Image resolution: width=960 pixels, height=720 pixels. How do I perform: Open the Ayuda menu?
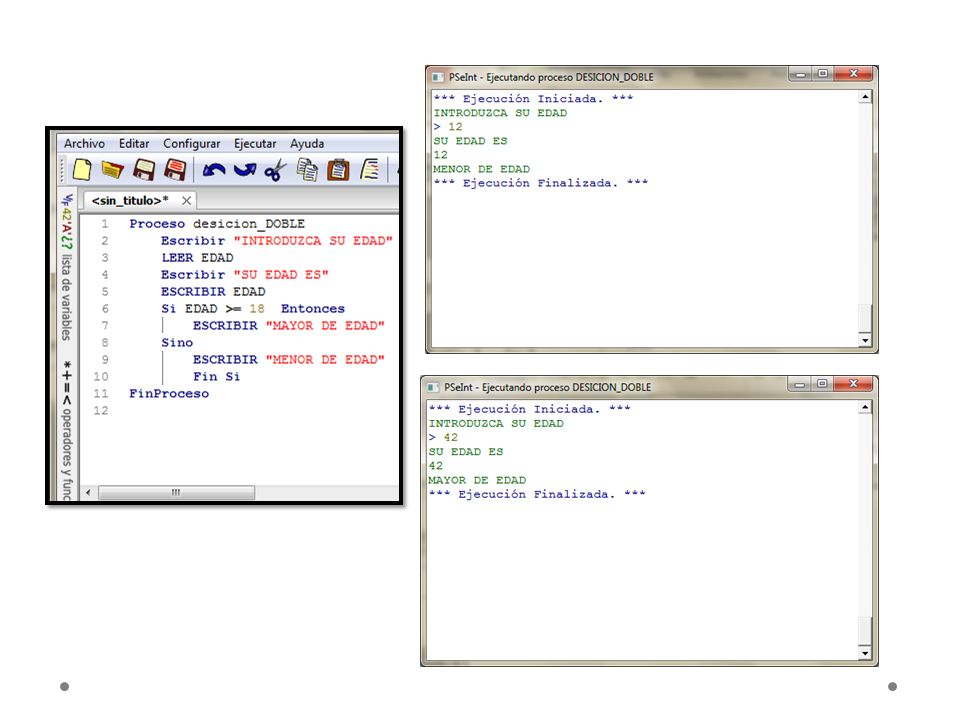(307, 143)
